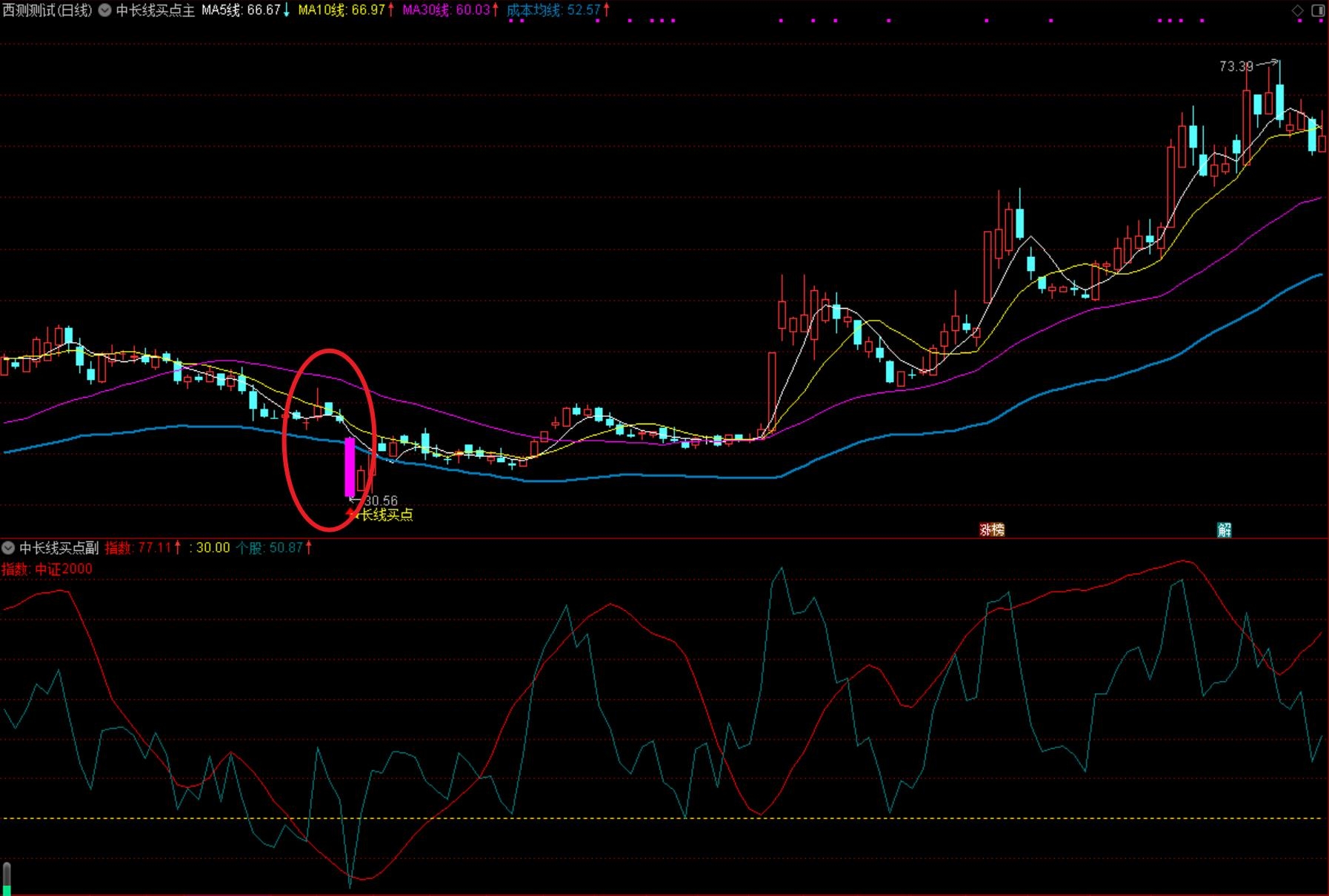
Task: Expand the 中长线买点副 sub-chart dropdown arrow
Action: [8, 548]
